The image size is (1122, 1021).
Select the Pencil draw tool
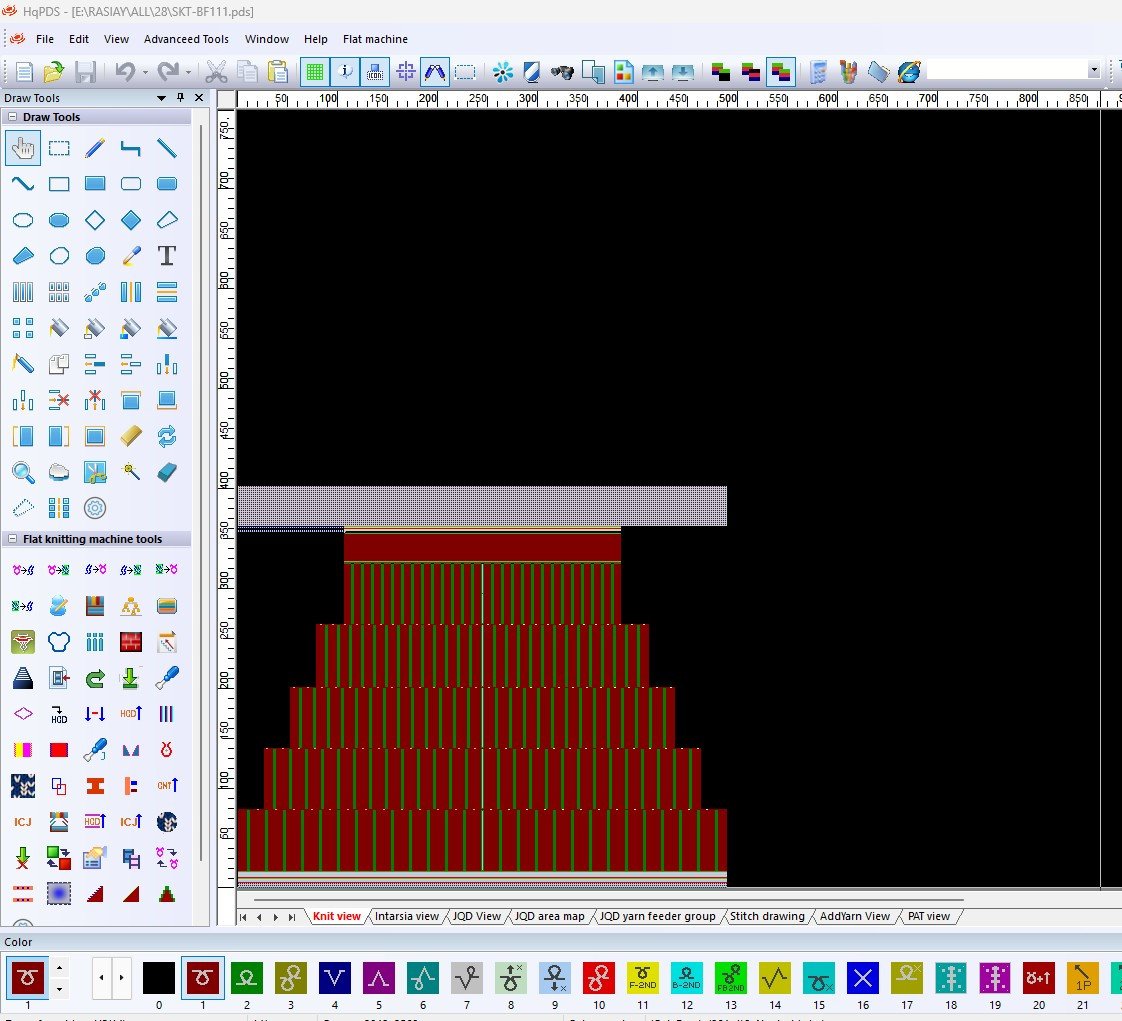click(95, 148)
